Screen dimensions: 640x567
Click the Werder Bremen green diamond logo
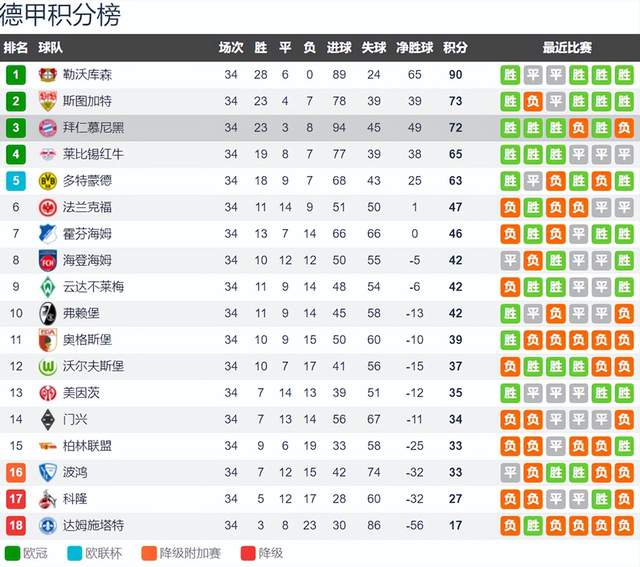pyautogui.click(x=47, y=287)
